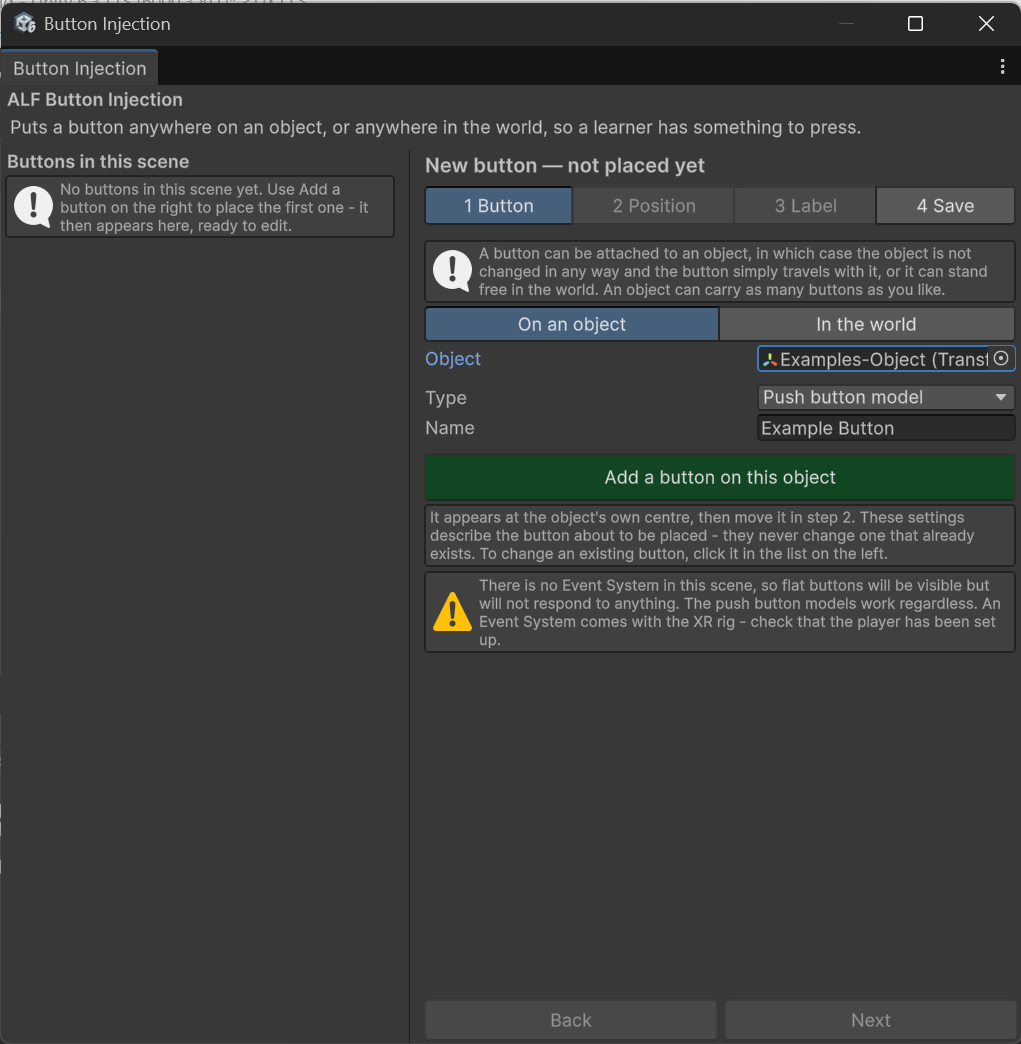This screenshot has height=1044, width=1021.
Task: Click the Back button
Action: (571, 1020)
